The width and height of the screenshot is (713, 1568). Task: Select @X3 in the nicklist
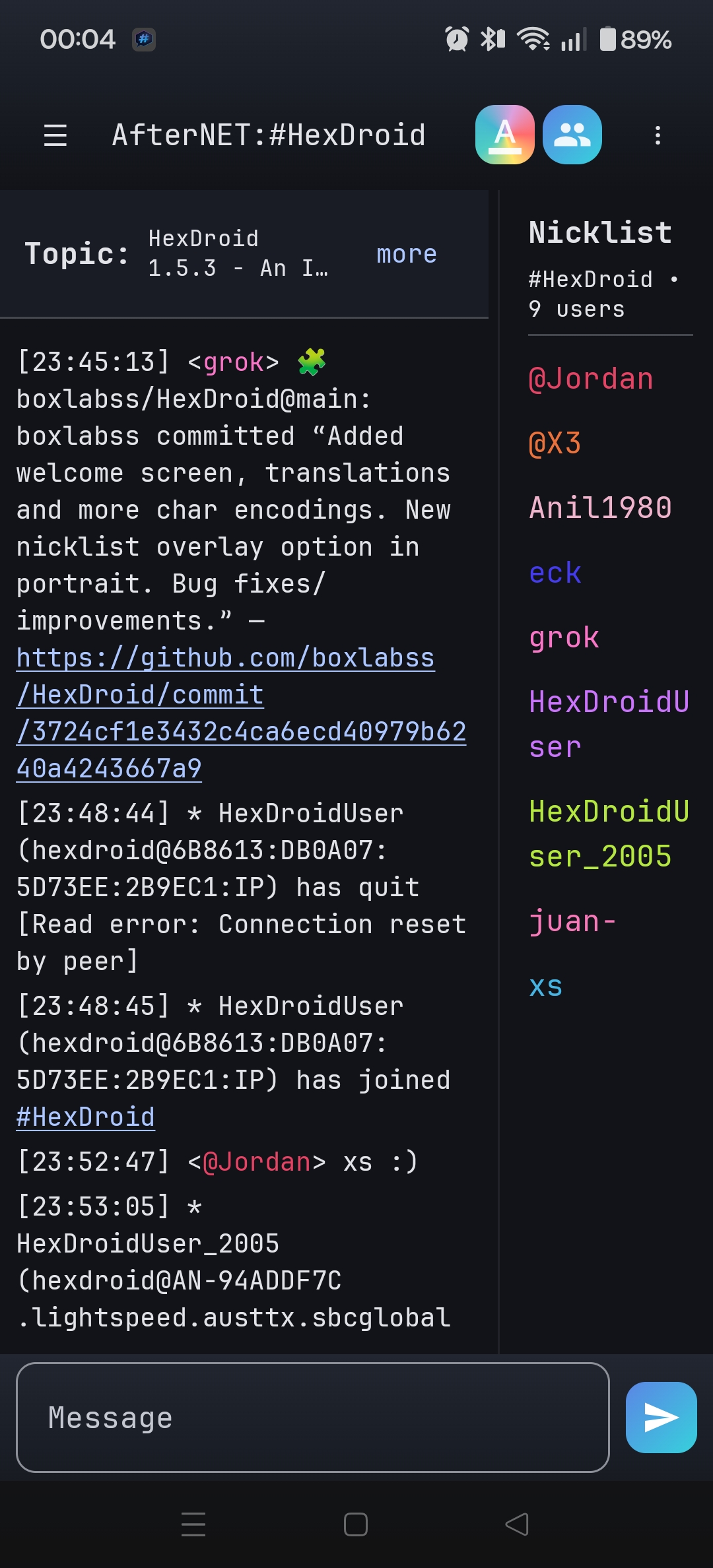pos(555,443)
